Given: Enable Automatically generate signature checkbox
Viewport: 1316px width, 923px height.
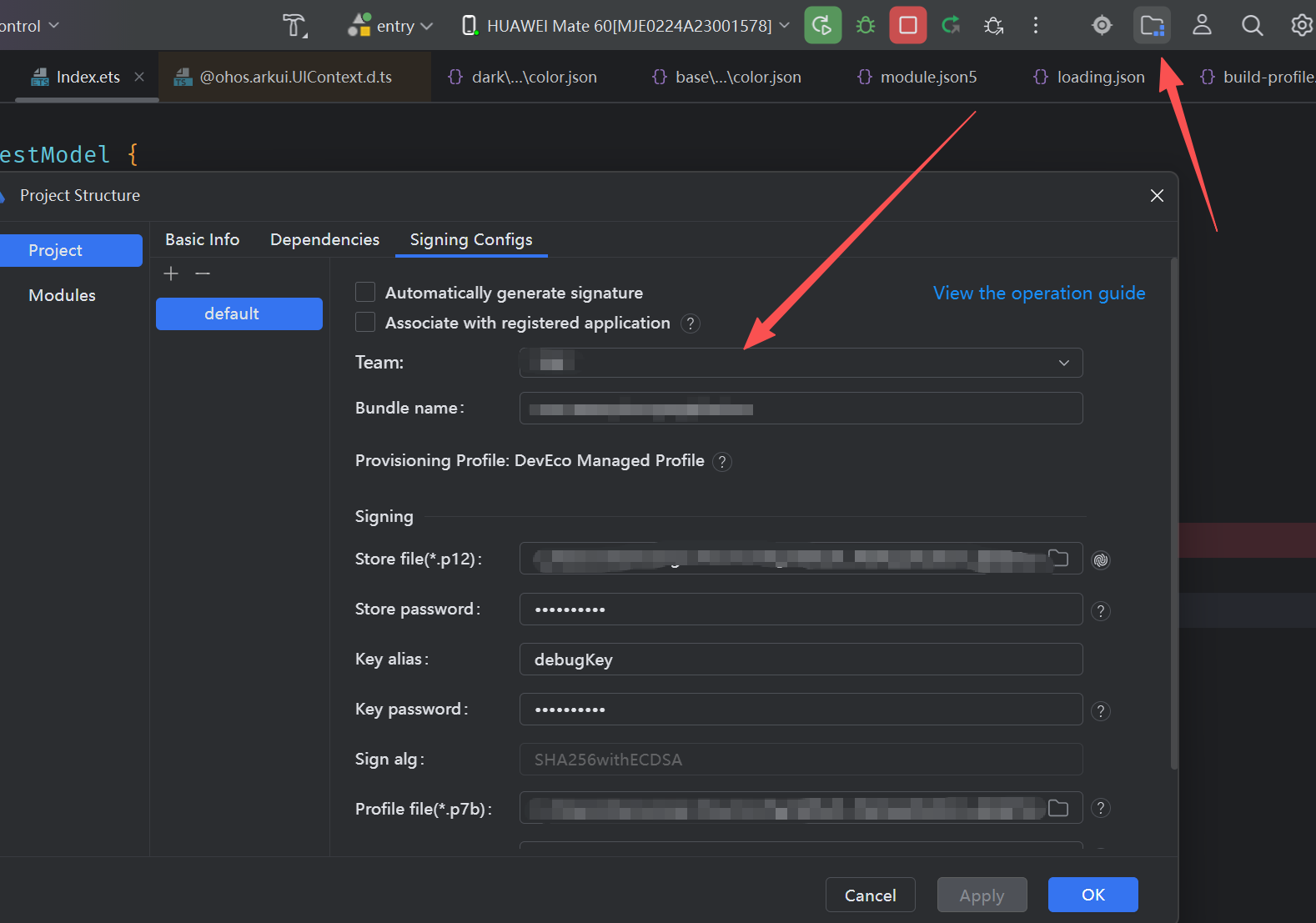Looking at the screenshot, I should click(x=365, y=292).
